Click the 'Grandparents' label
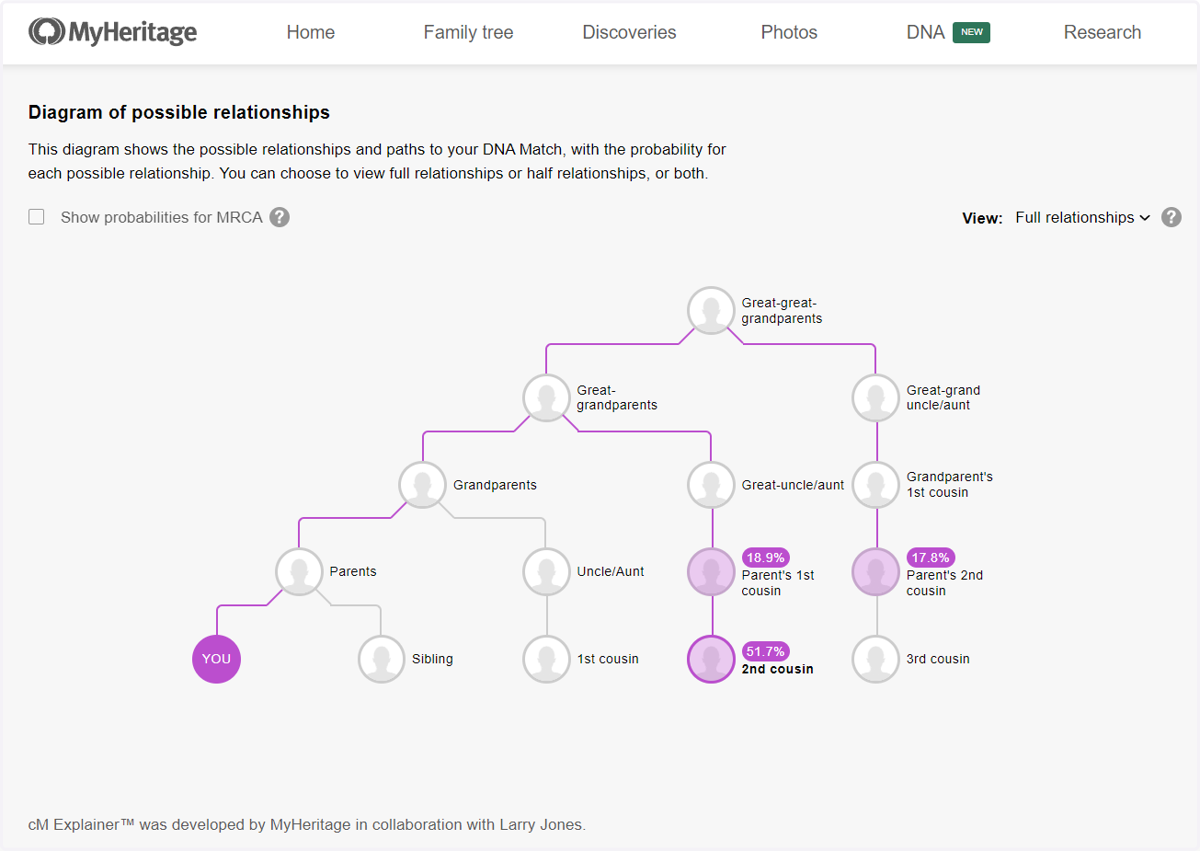1200x851 pixels. (495, 485)
